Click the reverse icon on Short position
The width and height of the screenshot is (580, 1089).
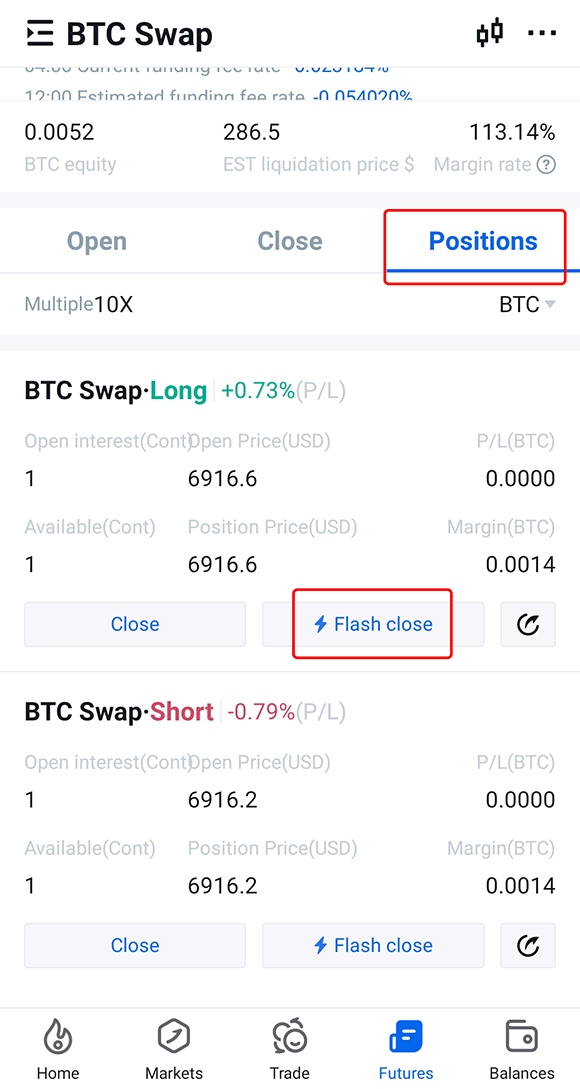[x=528, y=945]
